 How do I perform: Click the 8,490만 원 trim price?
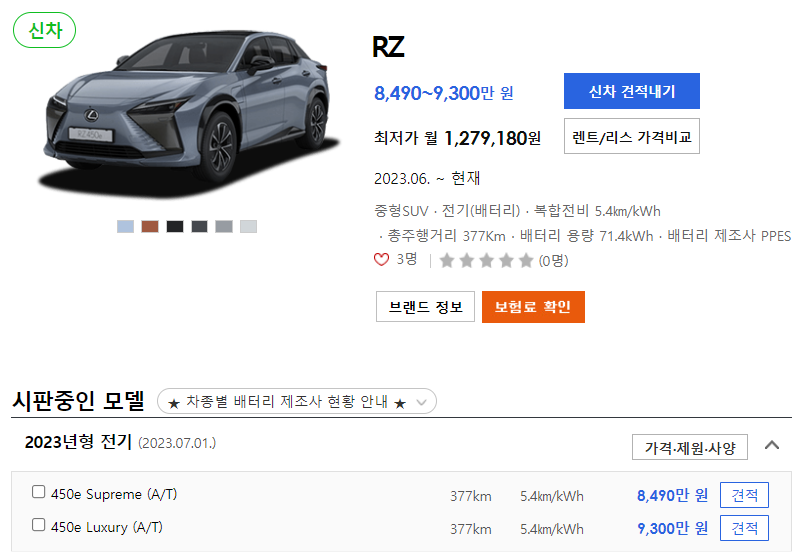(672, 495)
